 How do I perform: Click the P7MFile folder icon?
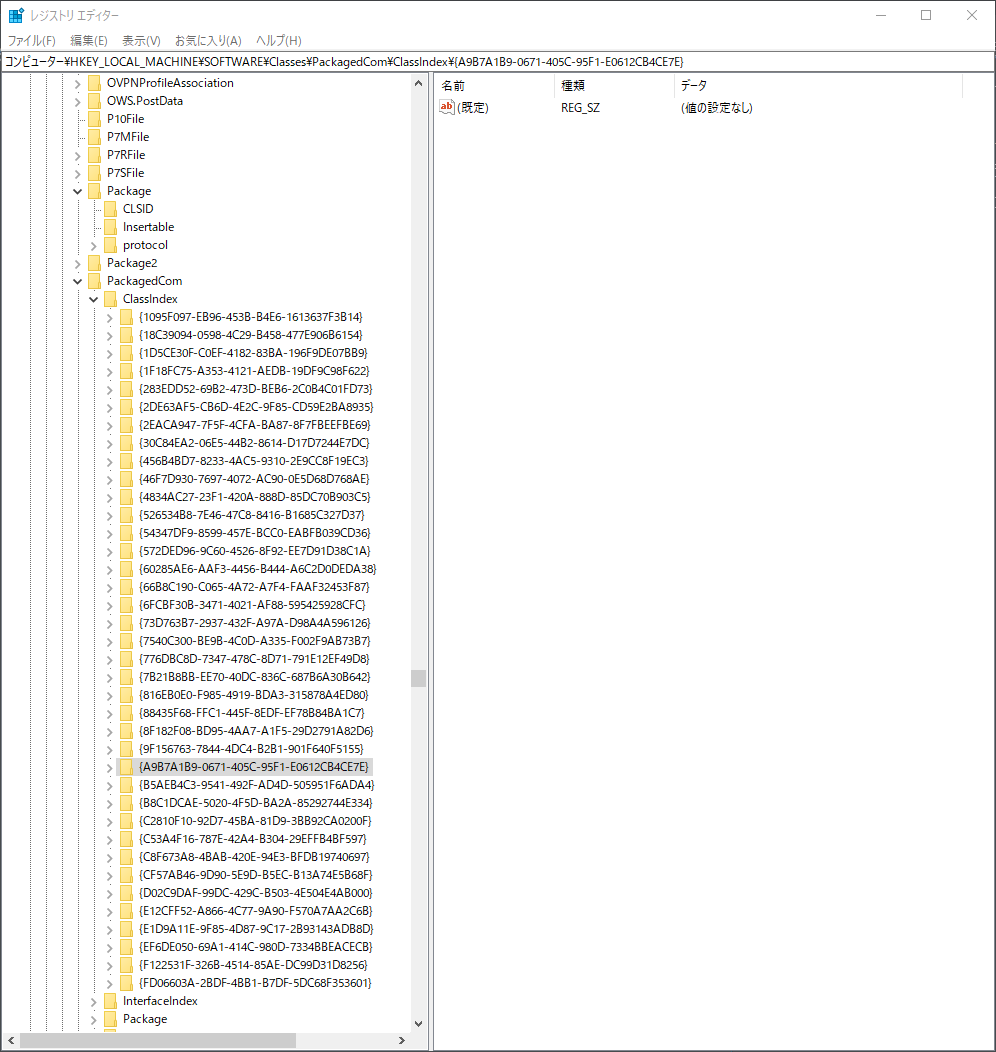pyautogui.click(x=95, y=137)
